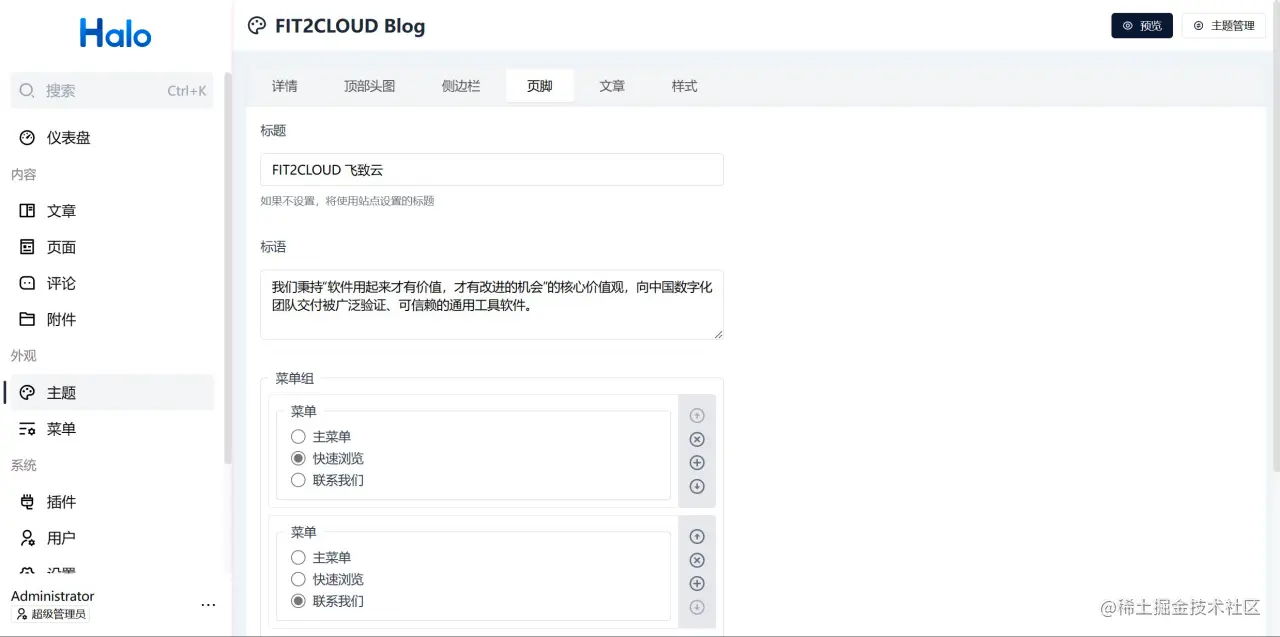Open 插件 in the sidebar
Image resolution: width=1280 pixels, height=637 pixels.
111,502
